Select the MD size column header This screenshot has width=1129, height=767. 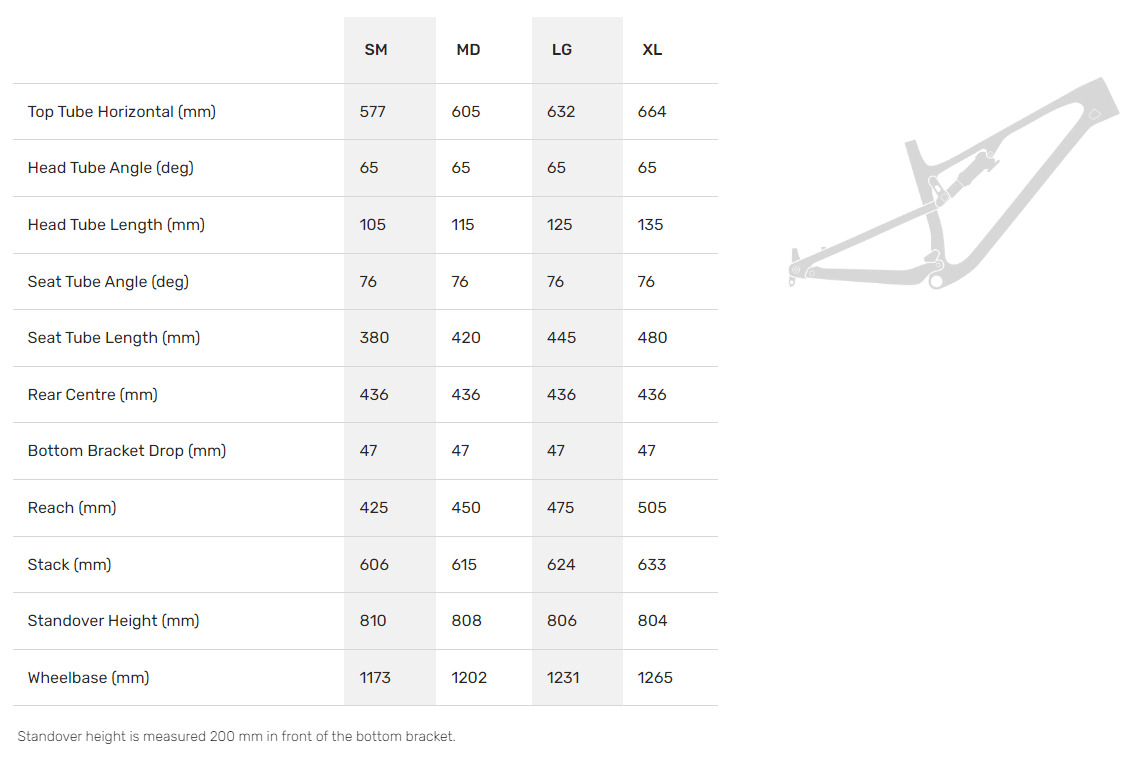[x=468, y=50]
